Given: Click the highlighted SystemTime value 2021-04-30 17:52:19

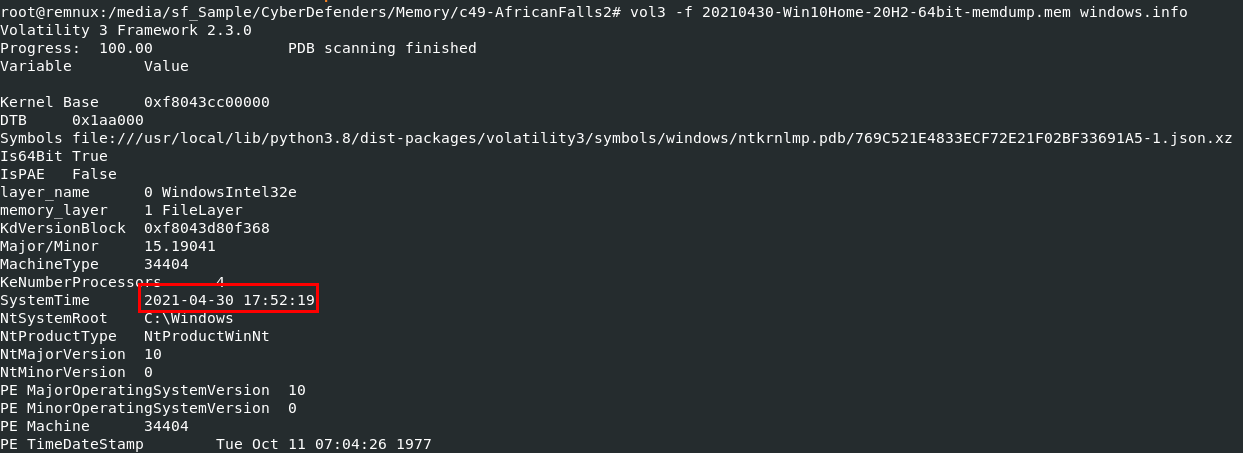Looking at the screenshot, I should point(229,300).
